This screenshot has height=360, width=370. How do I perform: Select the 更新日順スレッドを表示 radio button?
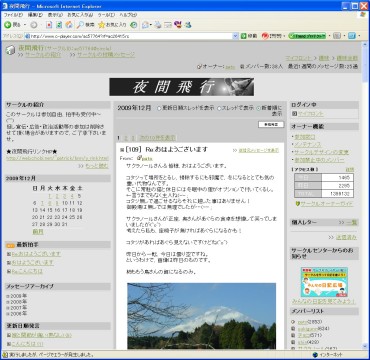[x=159, y=108]
